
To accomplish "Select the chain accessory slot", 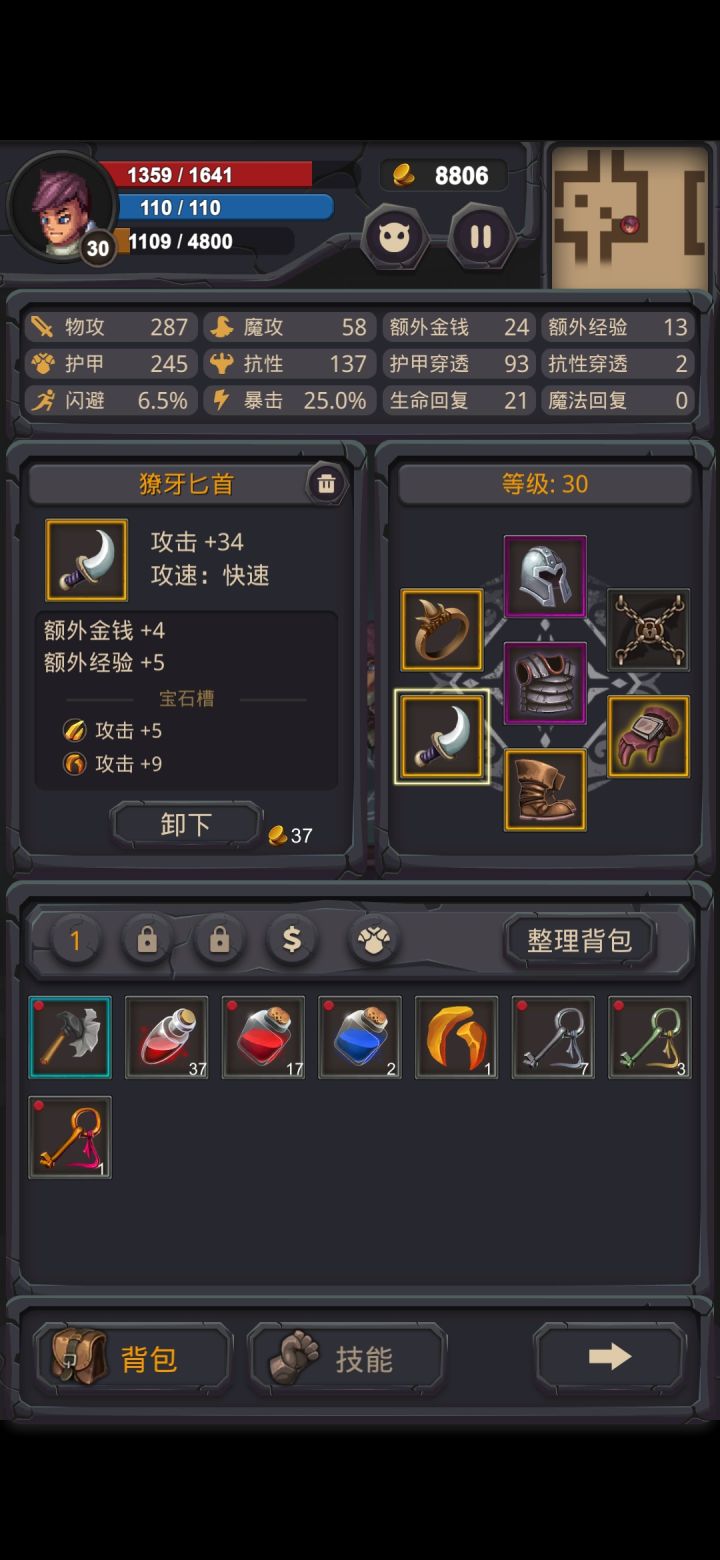I will pyautogui.click(x=649, y=629).
